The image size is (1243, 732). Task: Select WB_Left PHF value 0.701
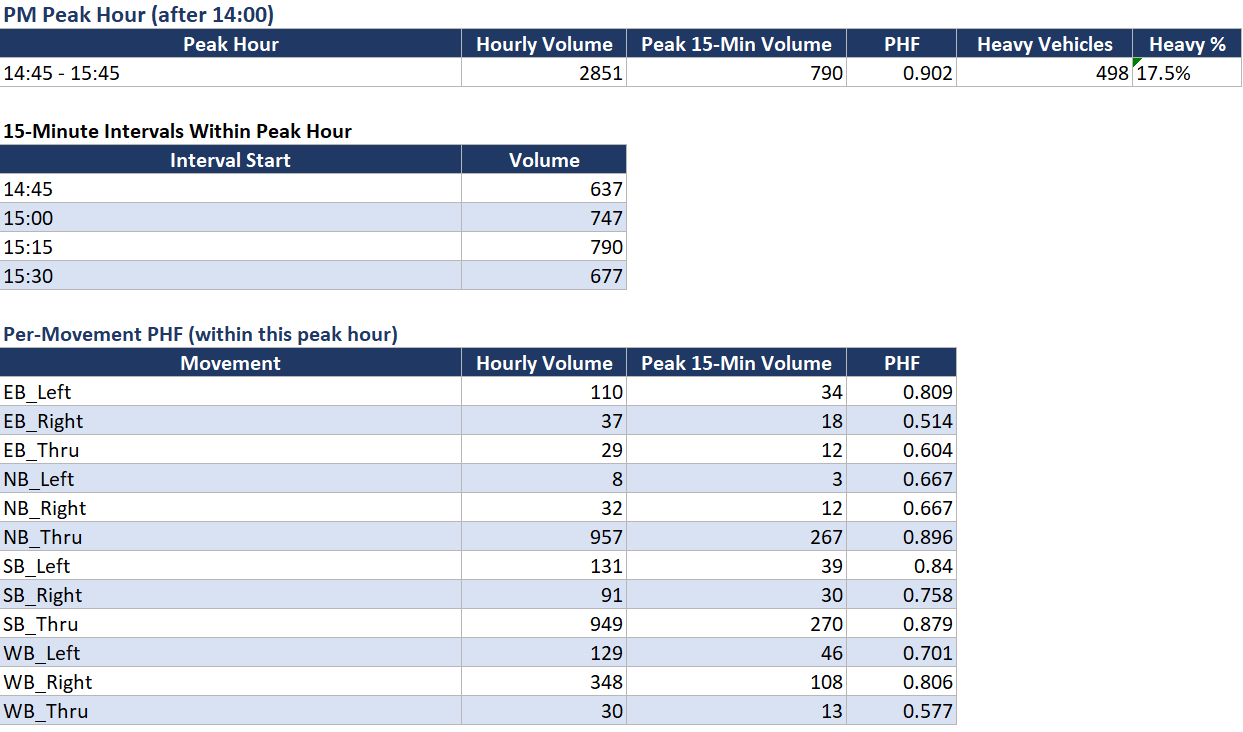coord(901,653)
